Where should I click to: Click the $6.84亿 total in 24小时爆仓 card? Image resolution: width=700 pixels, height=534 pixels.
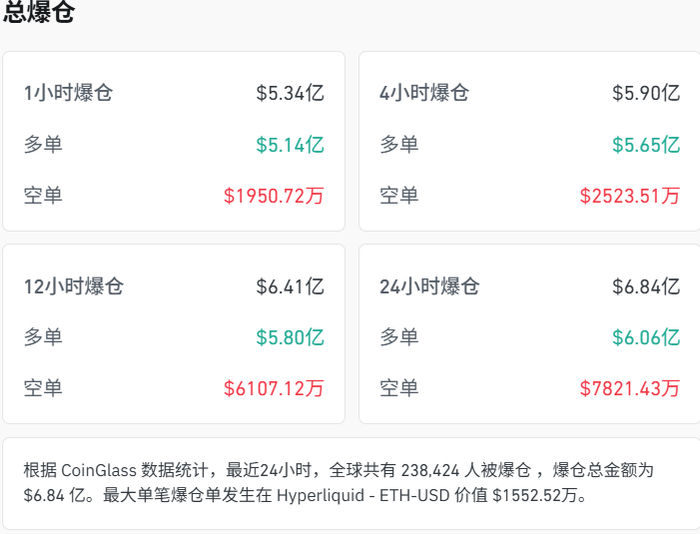646,287
